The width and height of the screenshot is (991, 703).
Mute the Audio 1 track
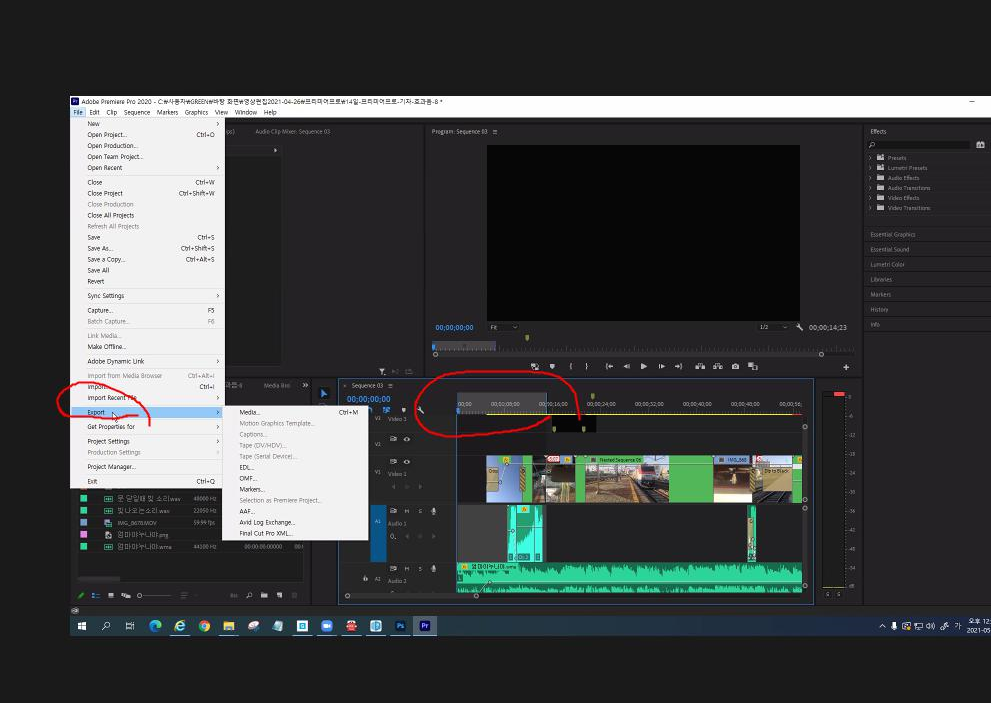(407, 511)
